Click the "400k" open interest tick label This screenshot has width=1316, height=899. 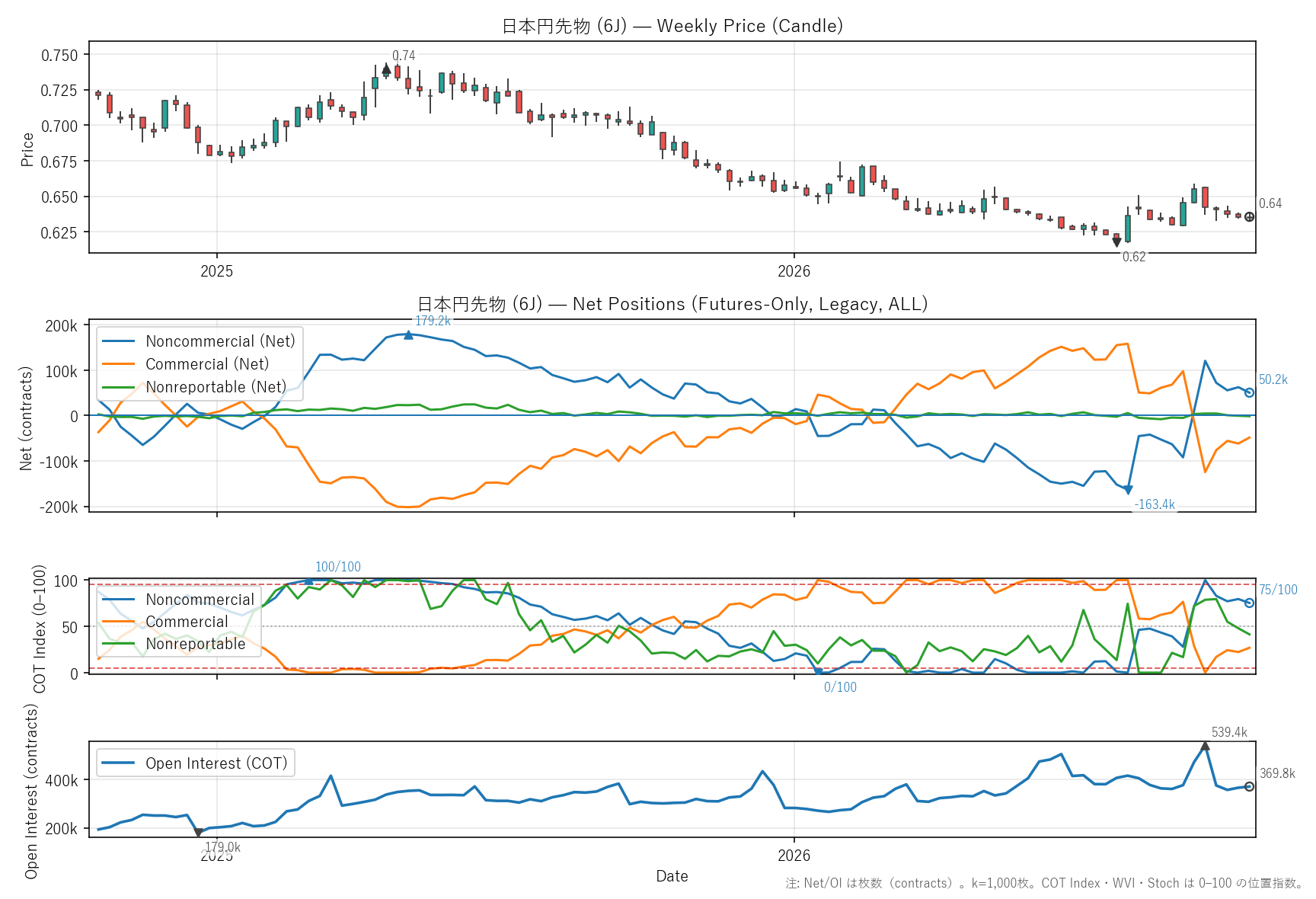tap(62, 780)
